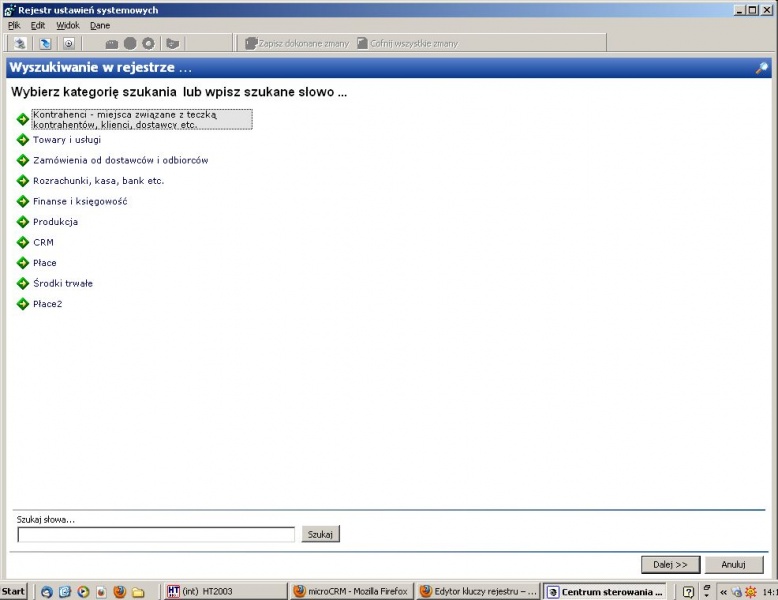The image size is (778, 600).
Task: Click the Szukaj button
Action: click(321, 534)
